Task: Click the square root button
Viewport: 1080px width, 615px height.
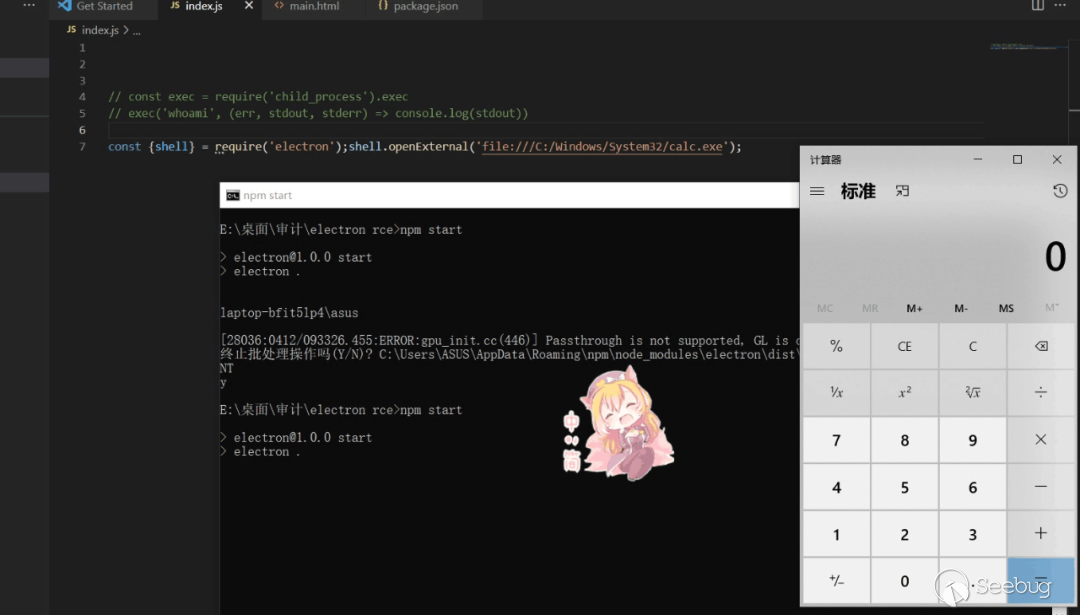Action: point(972,393)
